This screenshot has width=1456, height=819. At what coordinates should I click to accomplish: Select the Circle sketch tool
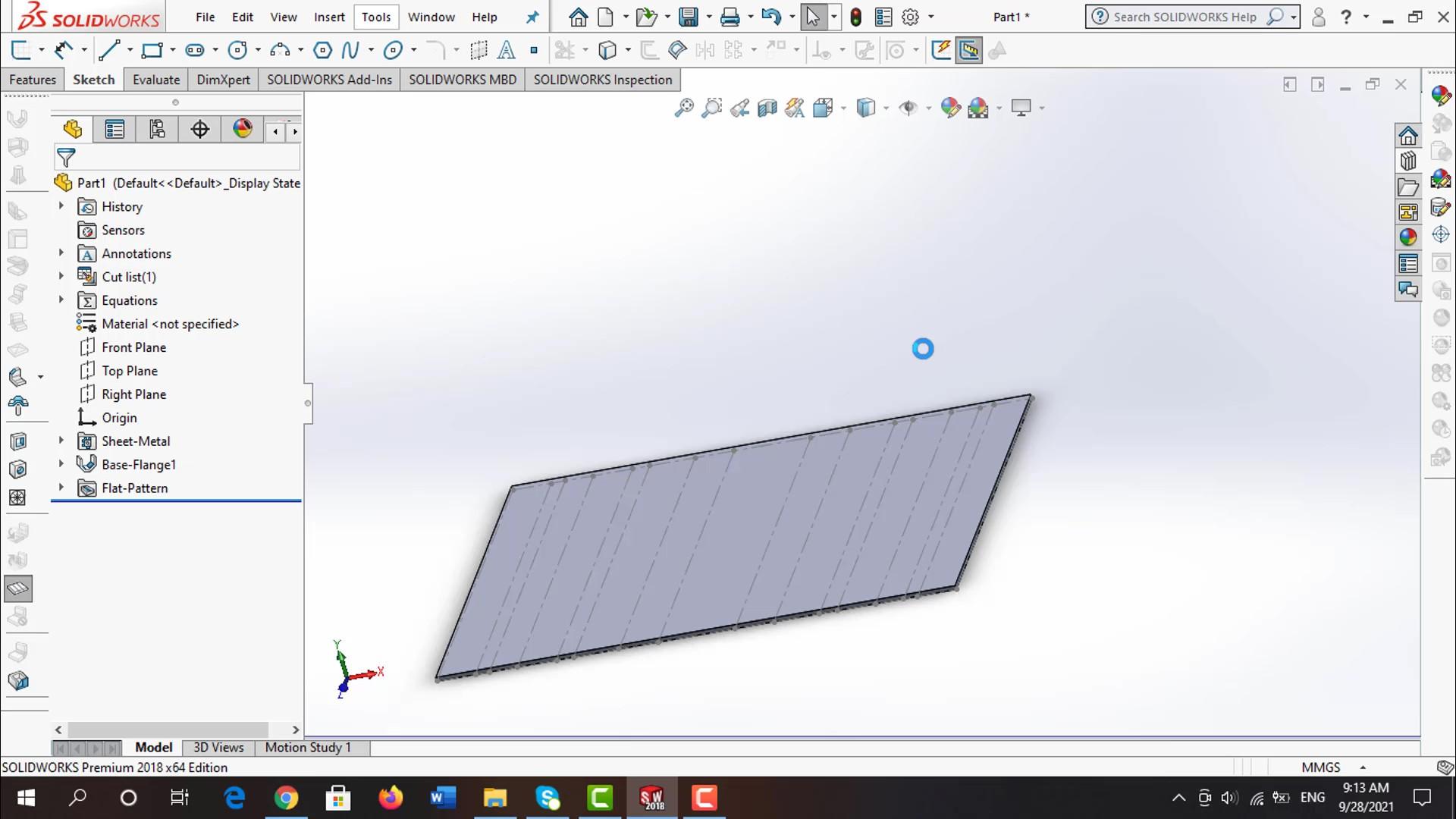pos(238,50)
